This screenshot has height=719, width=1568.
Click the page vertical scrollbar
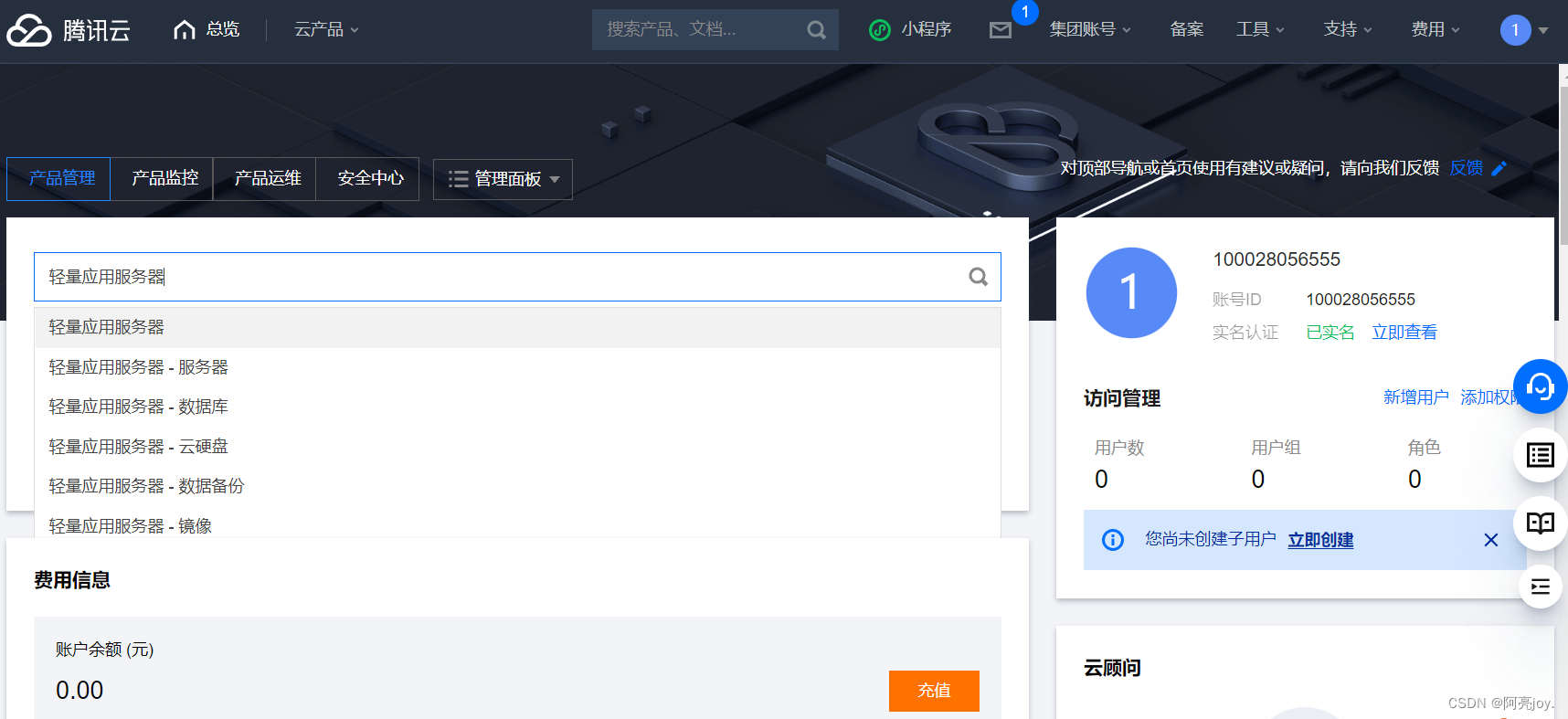pyautogui.click(x=1563, y=164)
